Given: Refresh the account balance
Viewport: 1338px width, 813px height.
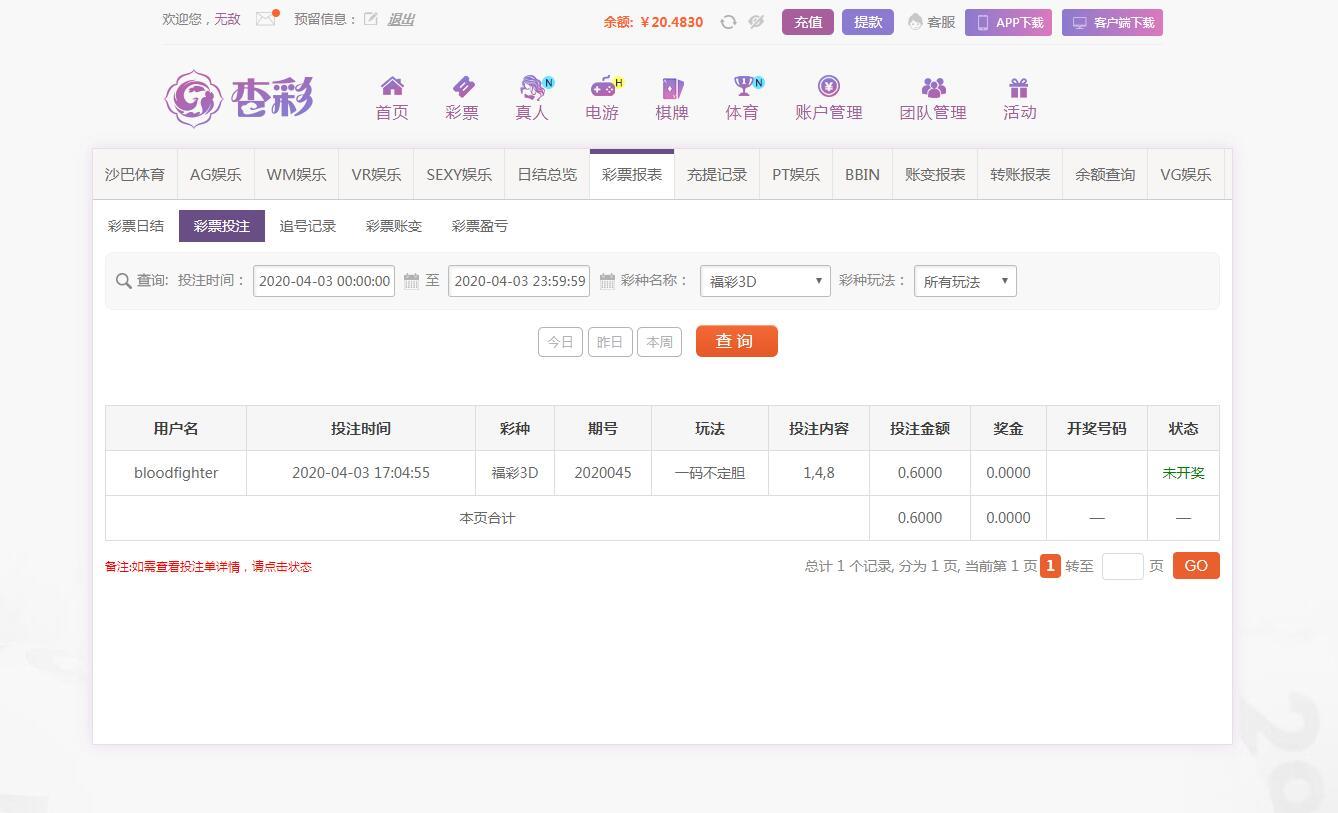Looking at the screenshot, I should (x=728, y=22).
